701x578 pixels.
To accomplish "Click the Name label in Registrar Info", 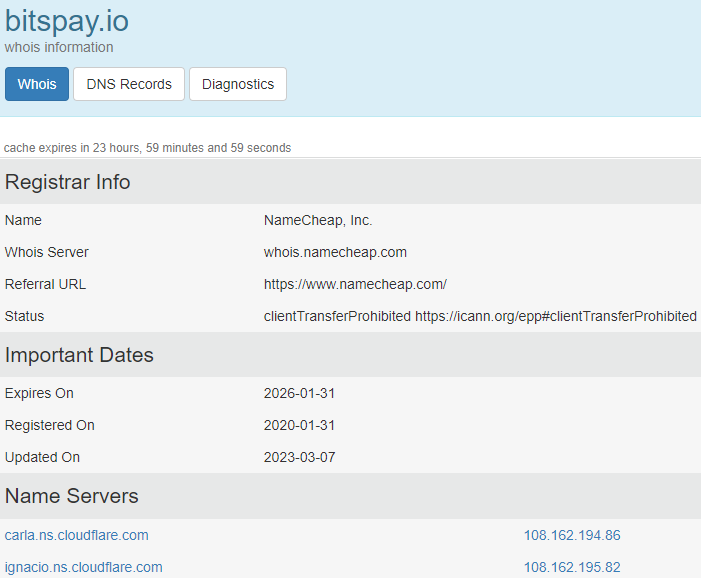I will tap(23, 220).
